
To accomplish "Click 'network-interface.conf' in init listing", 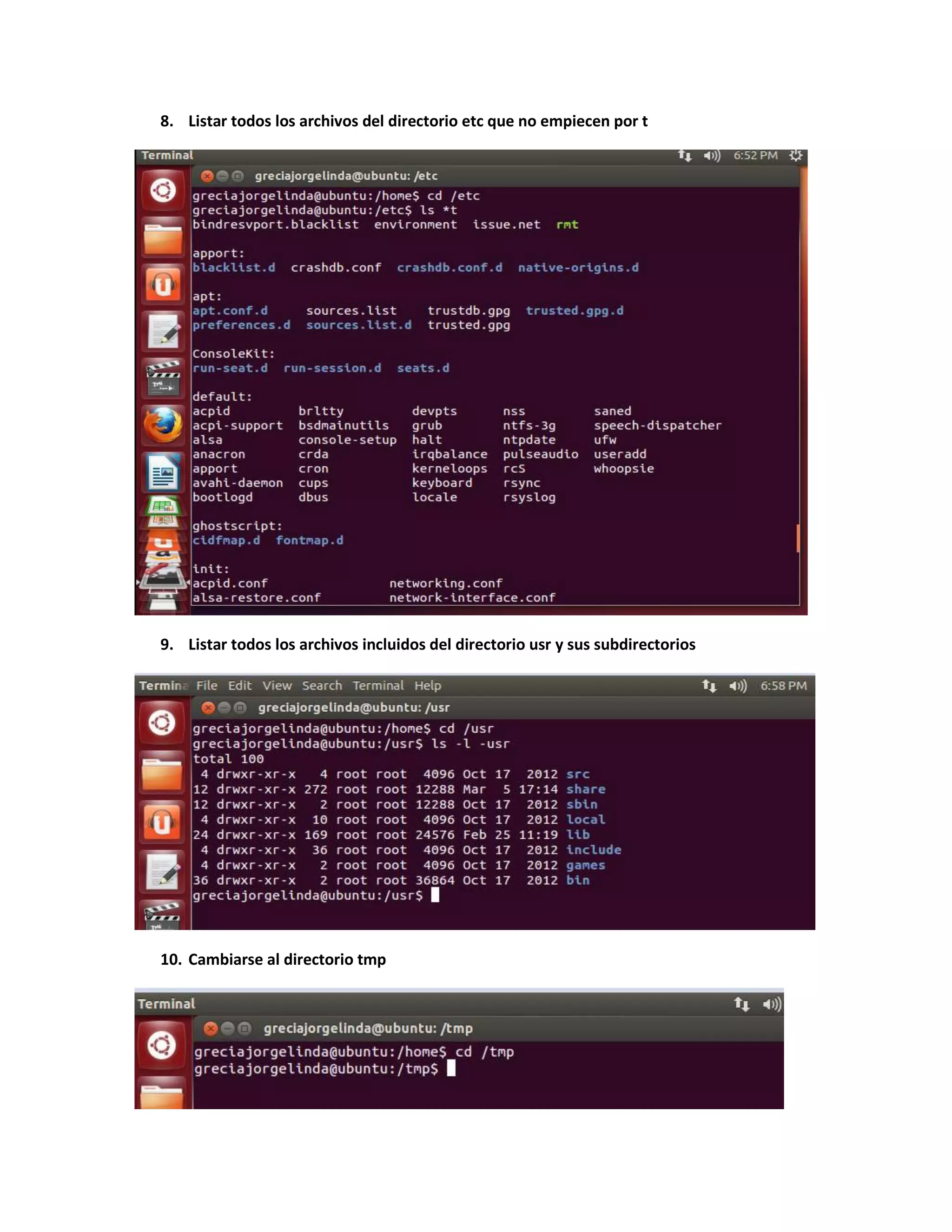I will 473,597.
